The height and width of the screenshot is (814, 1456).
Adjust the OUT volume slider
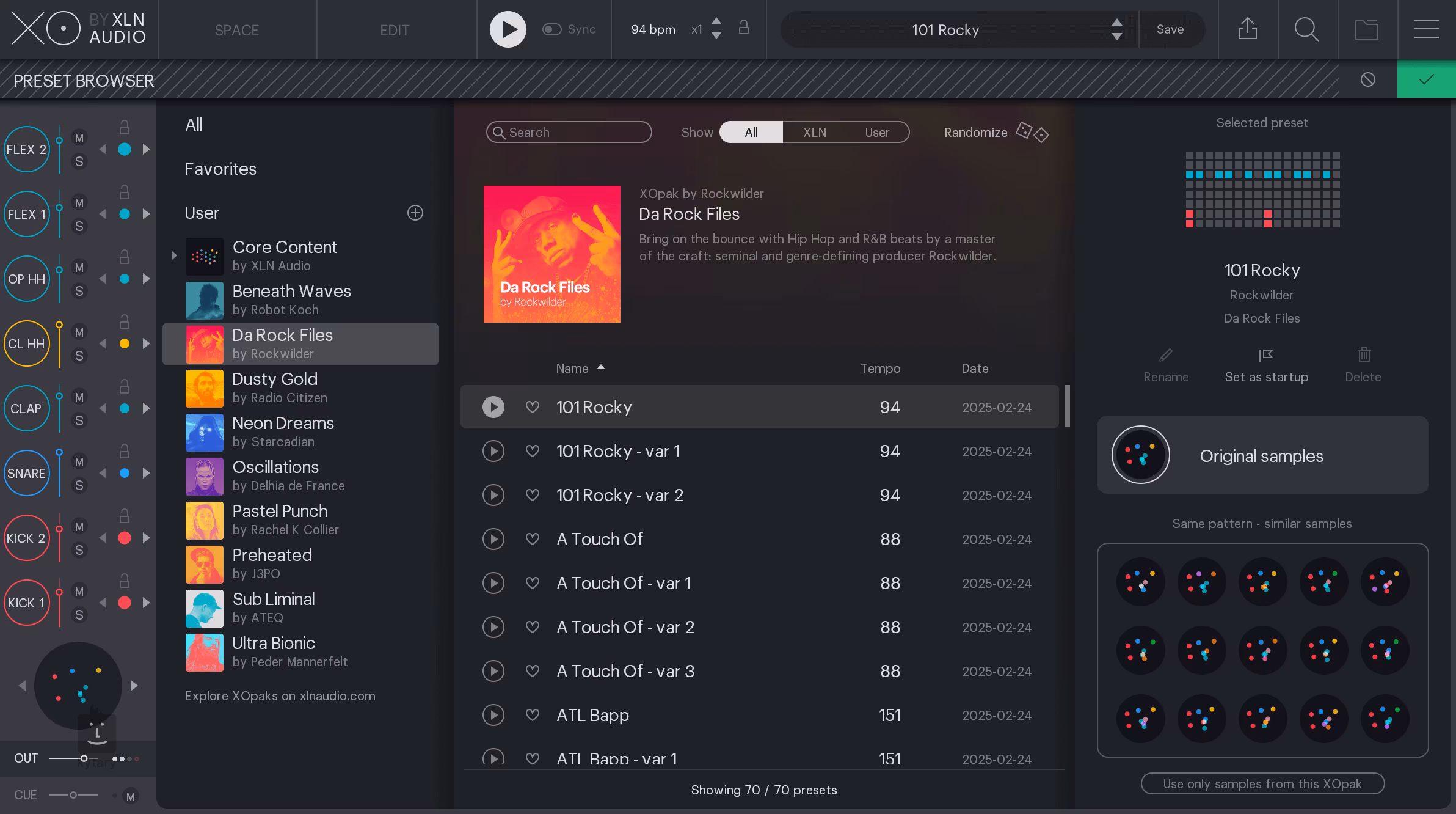(x=84, y=758)
